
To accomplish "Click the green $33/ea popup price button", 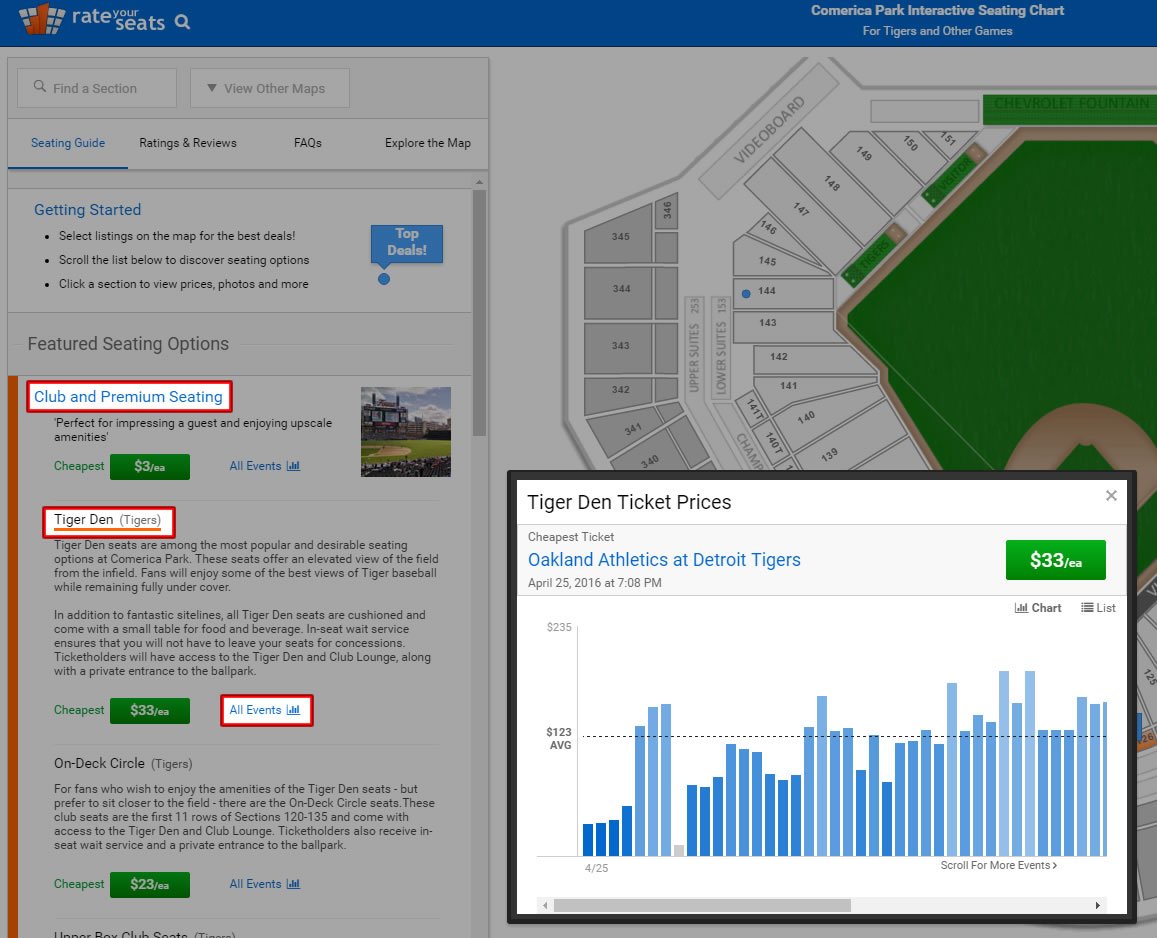I will point(1055,560).
